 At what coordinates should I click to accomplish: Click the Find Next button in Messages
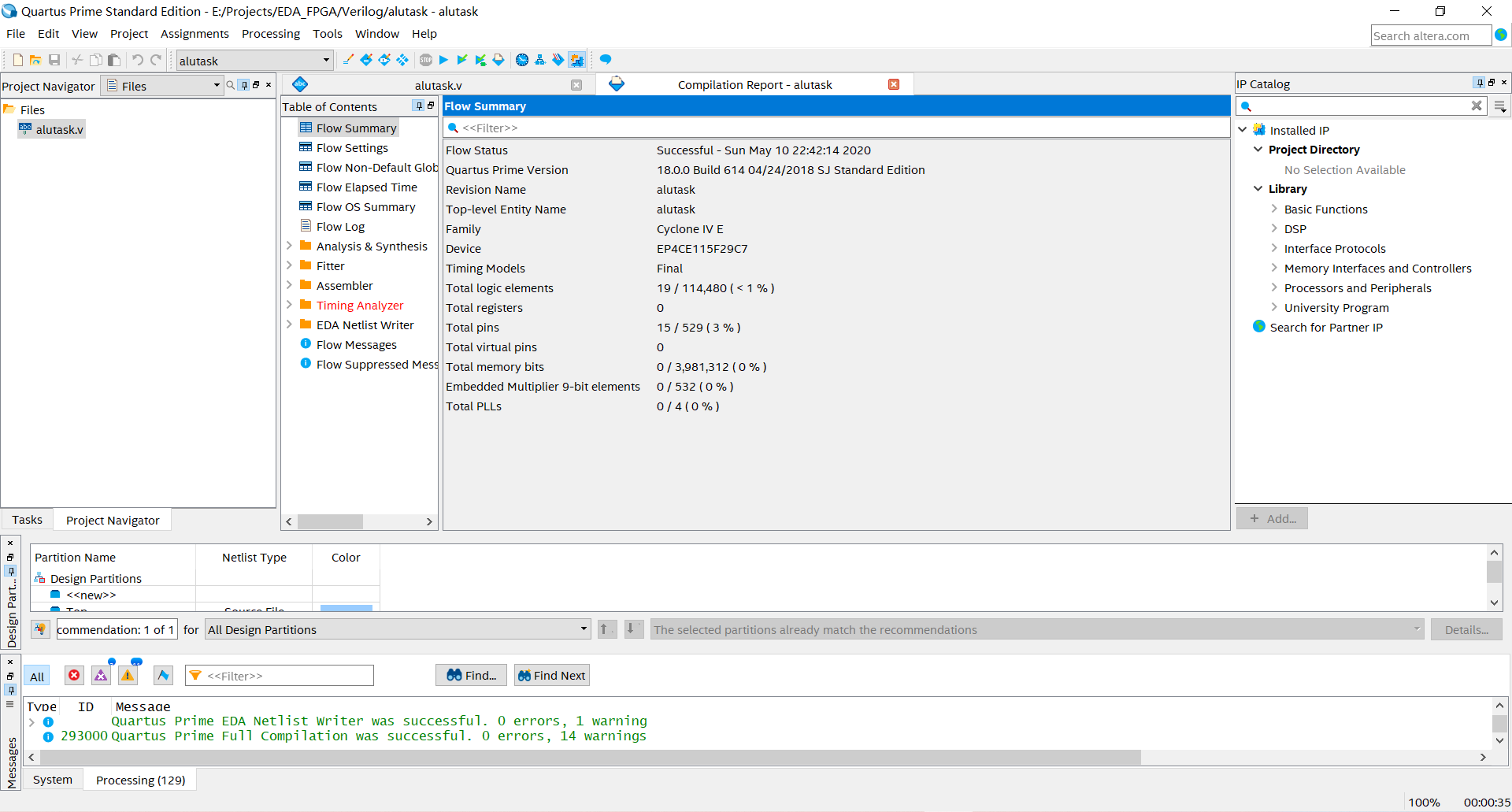(551, 675)
